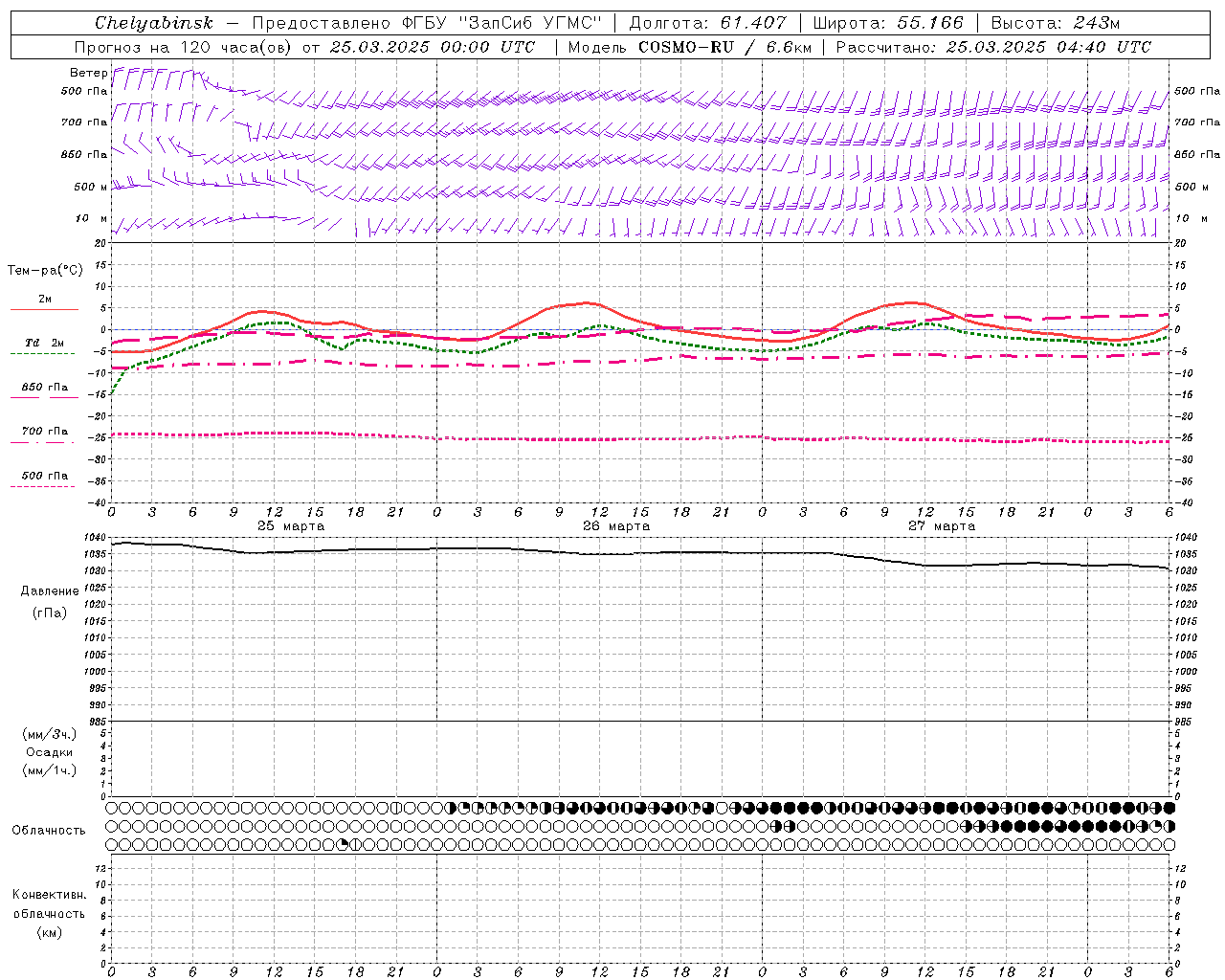Image resolution: width=1225 pixels, height=980 pixels.
Task: Click the '700 гПа' temperature legend entry
Action: click(x=45, y=431)
